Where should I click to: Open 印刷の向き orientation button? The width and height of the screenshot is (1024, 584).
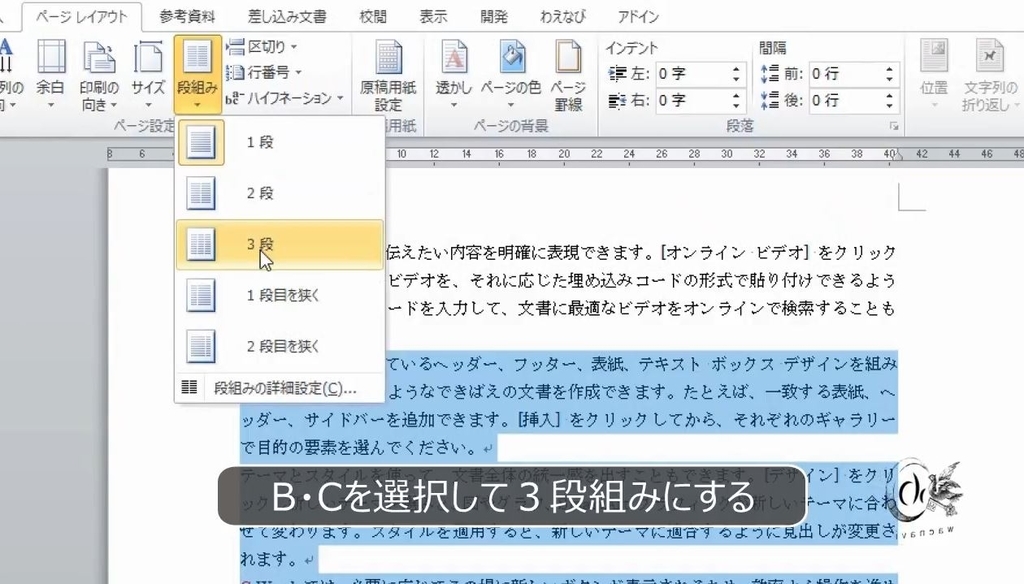point(99,74)
